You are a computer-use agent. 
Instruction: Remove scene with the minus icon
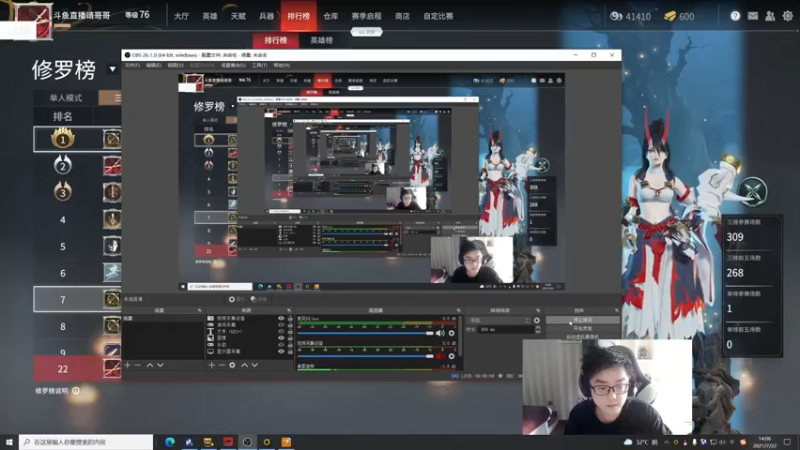coord(137,365)
